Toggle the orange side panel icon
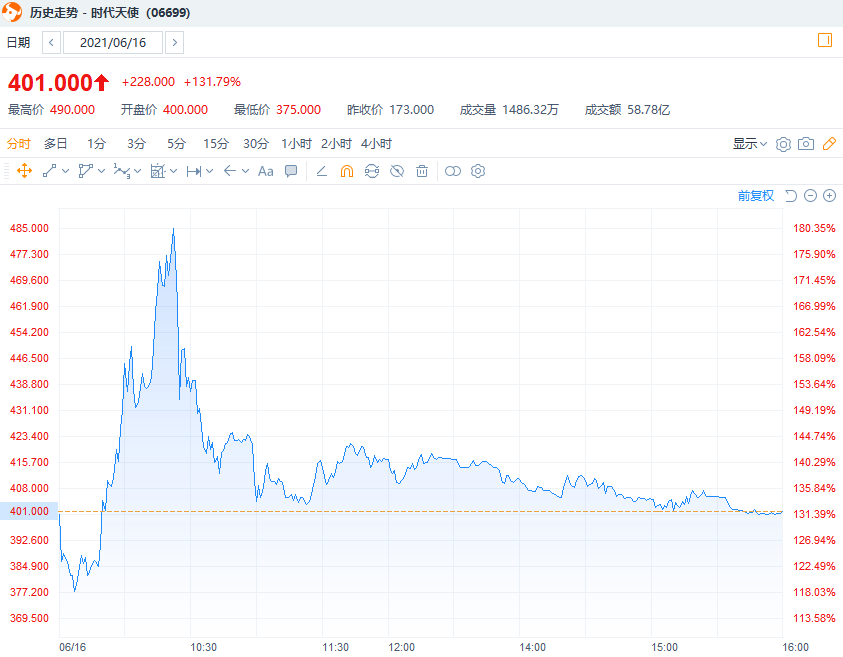The image size is (843, 657). point(825,40)
